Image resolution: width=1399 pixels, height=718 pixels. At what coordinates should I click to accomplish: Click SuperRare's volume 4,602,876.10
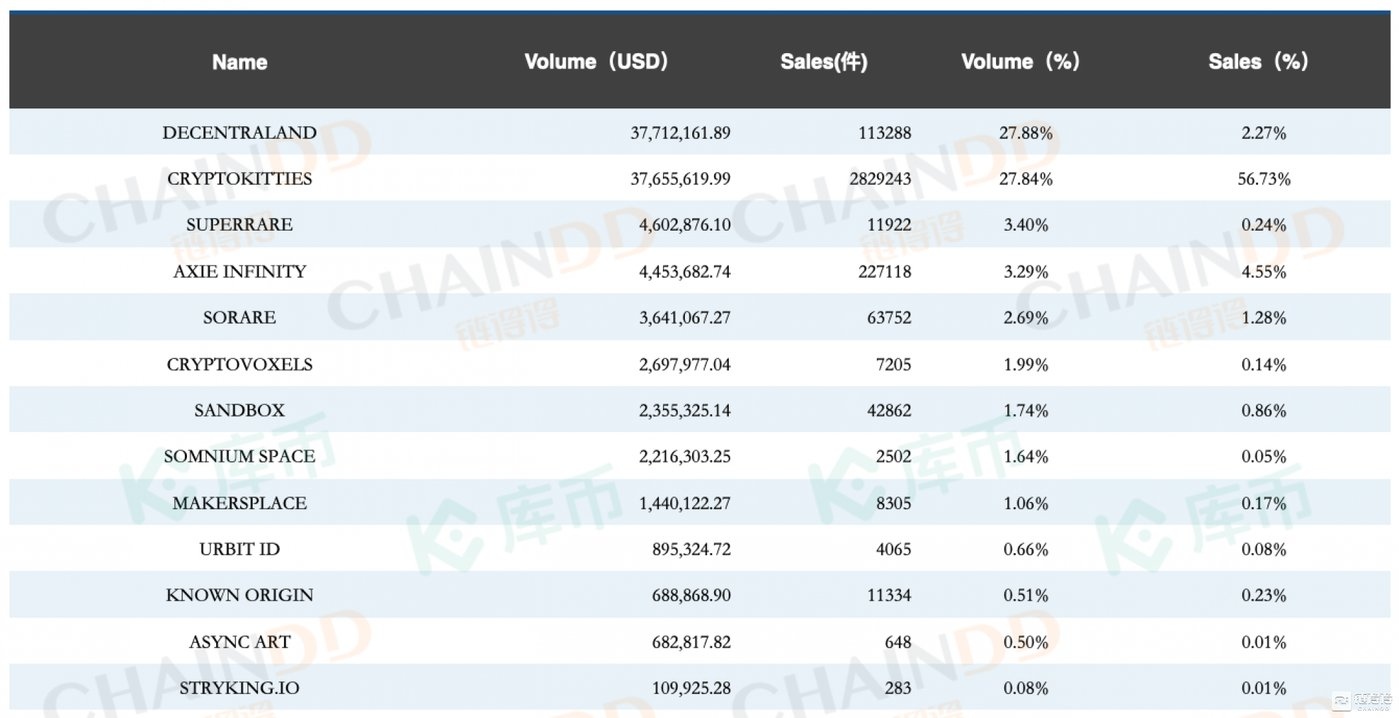685,225
